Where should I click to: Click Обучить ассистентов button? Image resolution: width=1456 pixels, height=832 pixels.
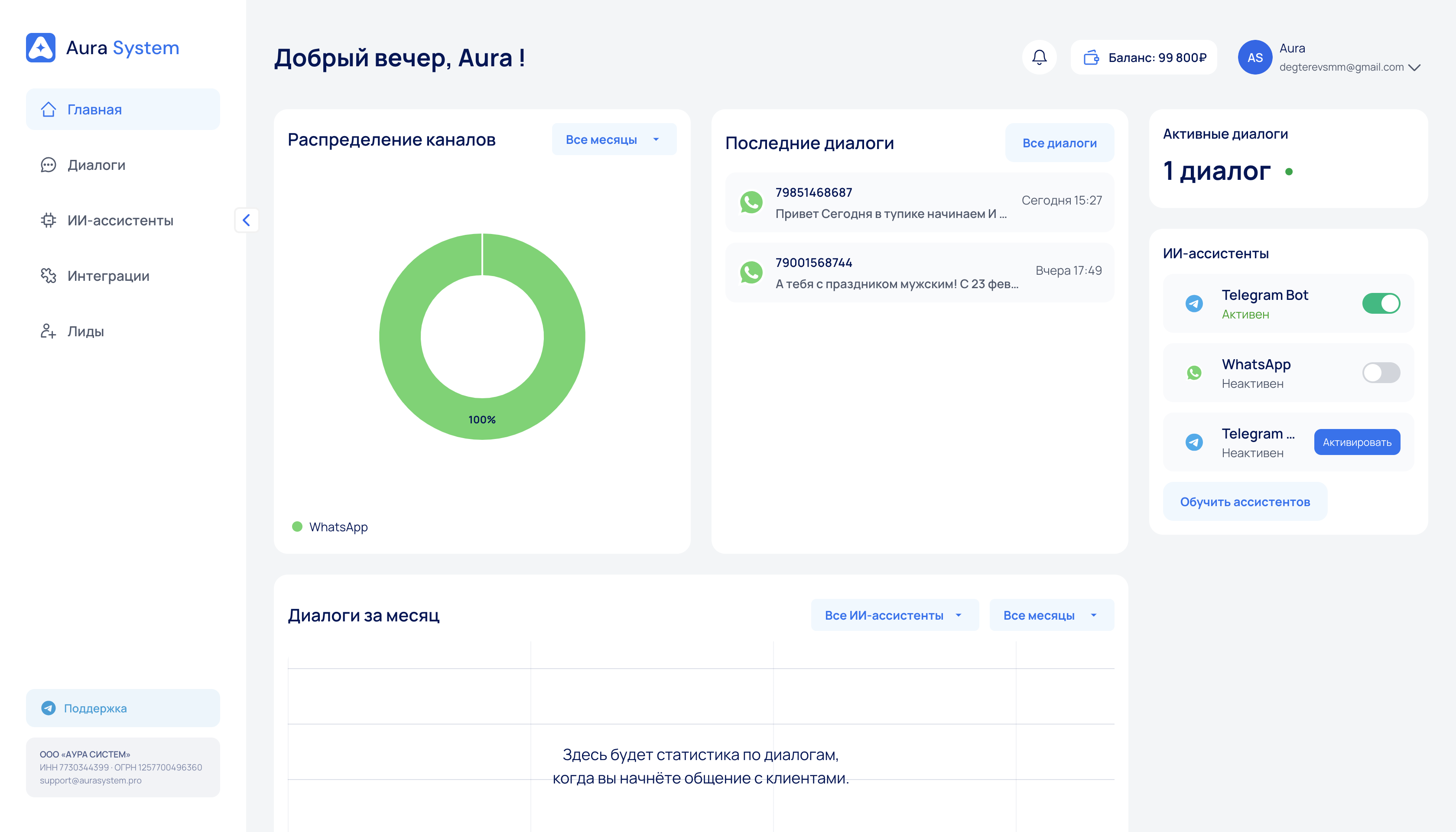click(1245, 502)
